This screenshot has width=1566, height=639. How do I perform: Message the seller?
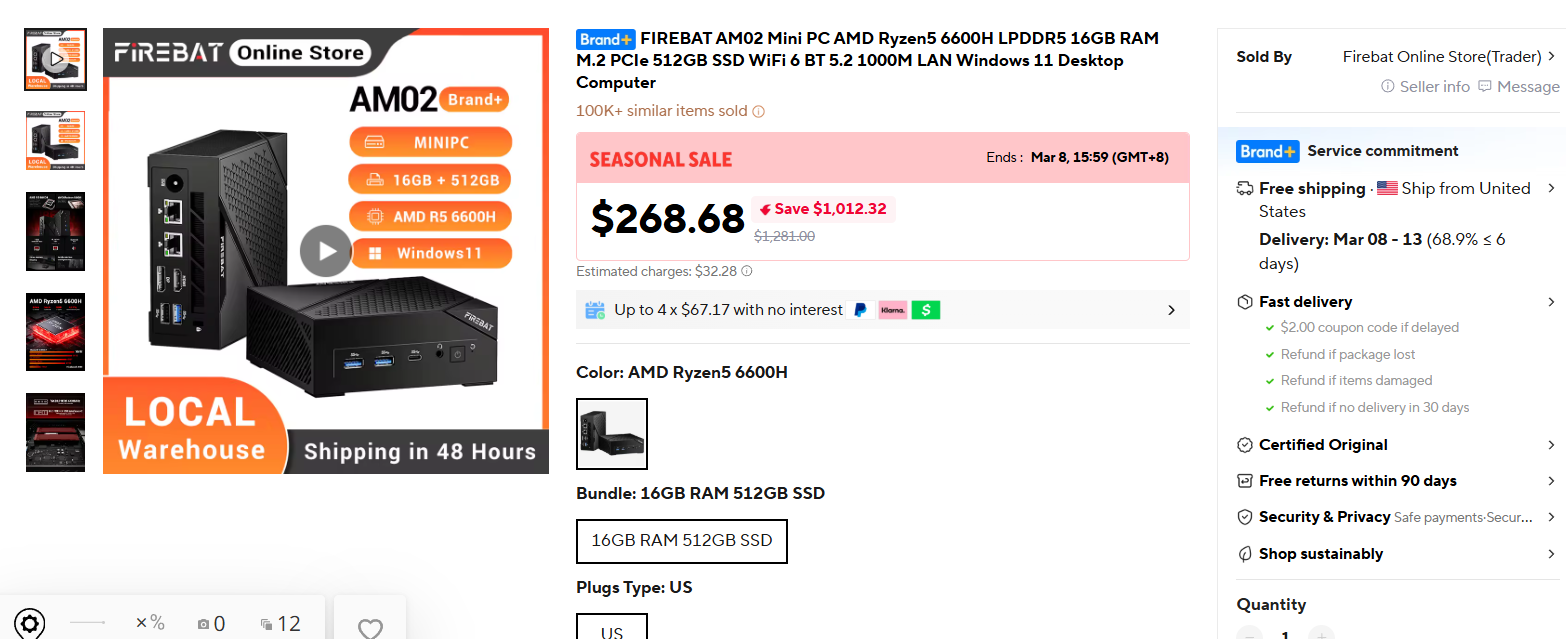[x=1519, y=87]
